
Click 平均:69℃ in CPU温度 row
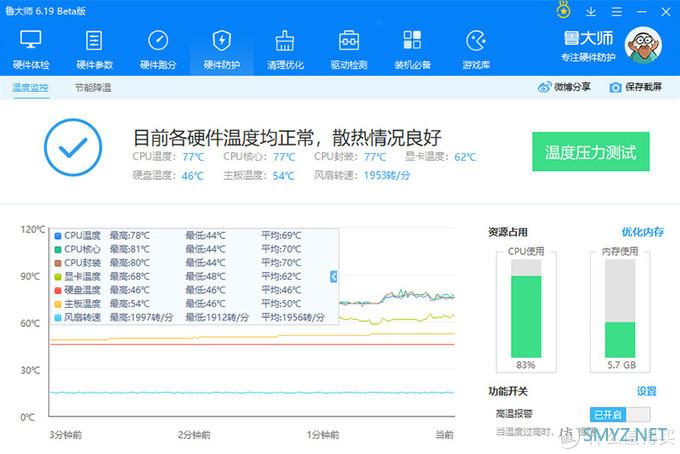coord(281,235)
